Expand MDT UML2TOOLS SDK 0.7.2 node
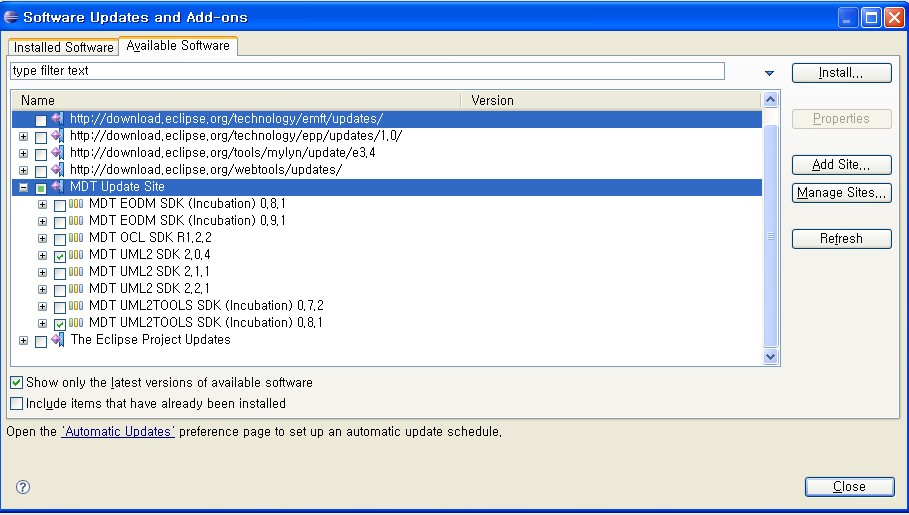Screen dimensions: 909x515 [x=42, y=306]
